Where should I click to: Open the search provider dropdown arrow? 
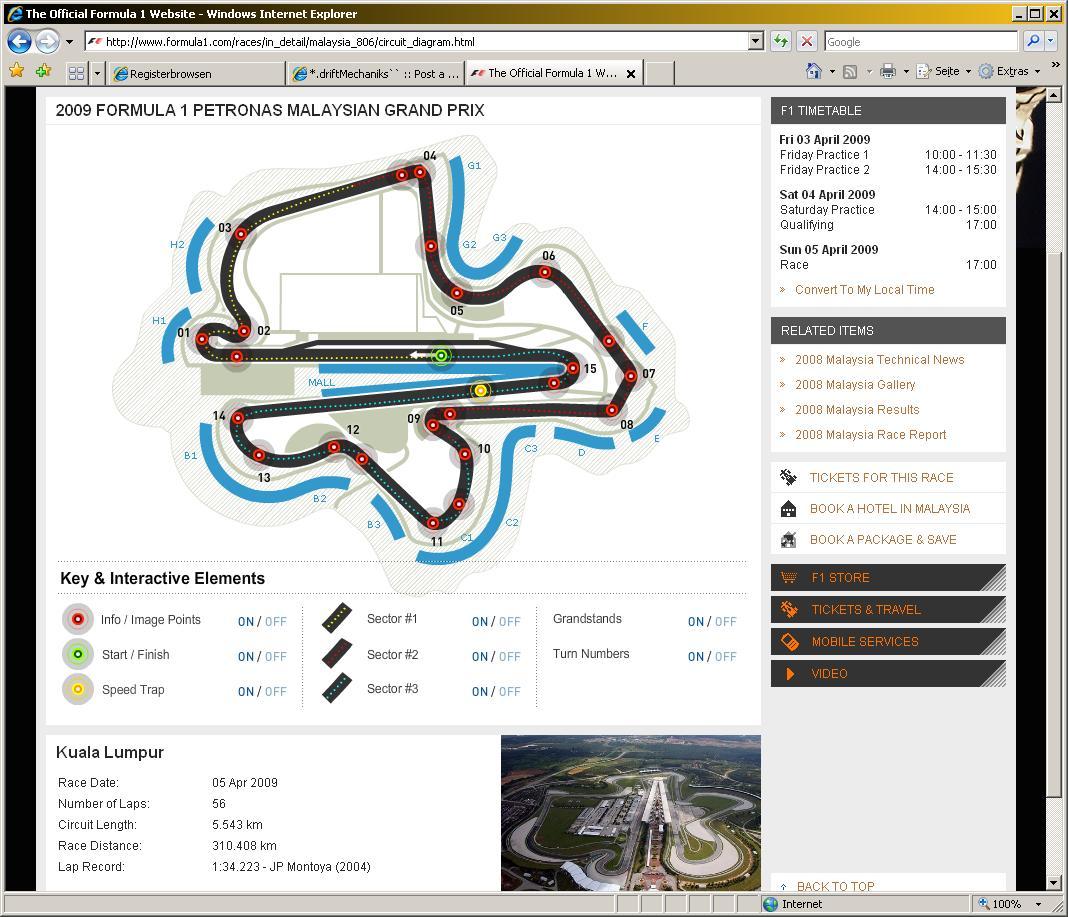pyautogui.click(x=1050, y=42)
